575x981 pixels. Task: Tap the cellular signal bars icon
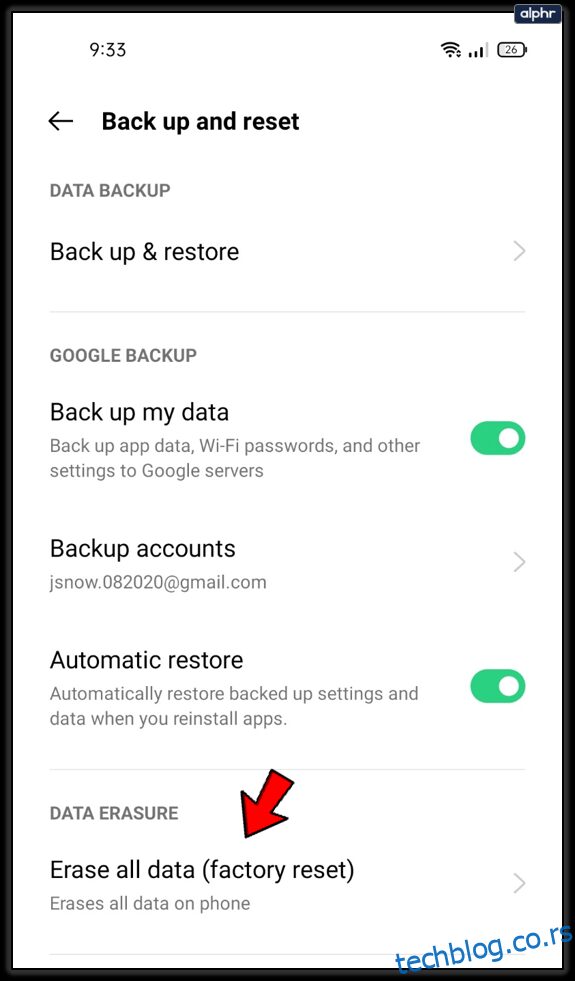coord(479,51)
